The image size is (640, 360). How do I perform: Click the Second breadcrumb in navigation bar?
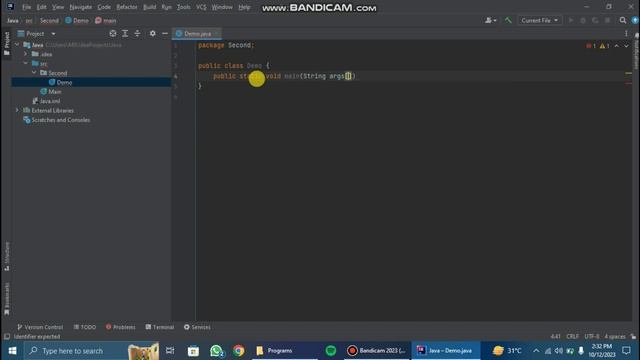[49, 20]
